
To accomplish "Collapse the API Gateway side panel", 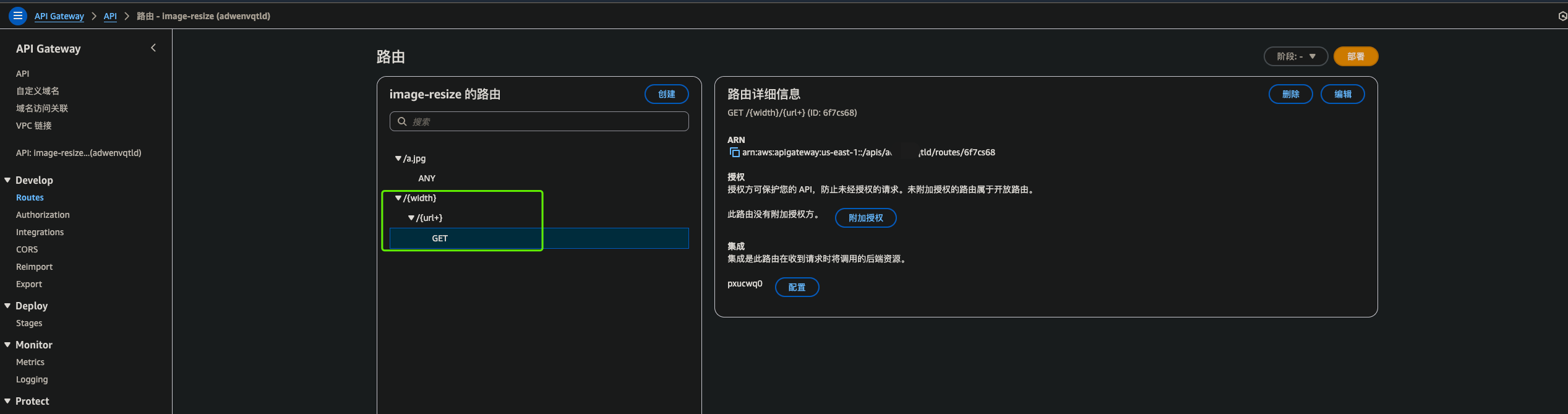I will (x=153, y=48).
